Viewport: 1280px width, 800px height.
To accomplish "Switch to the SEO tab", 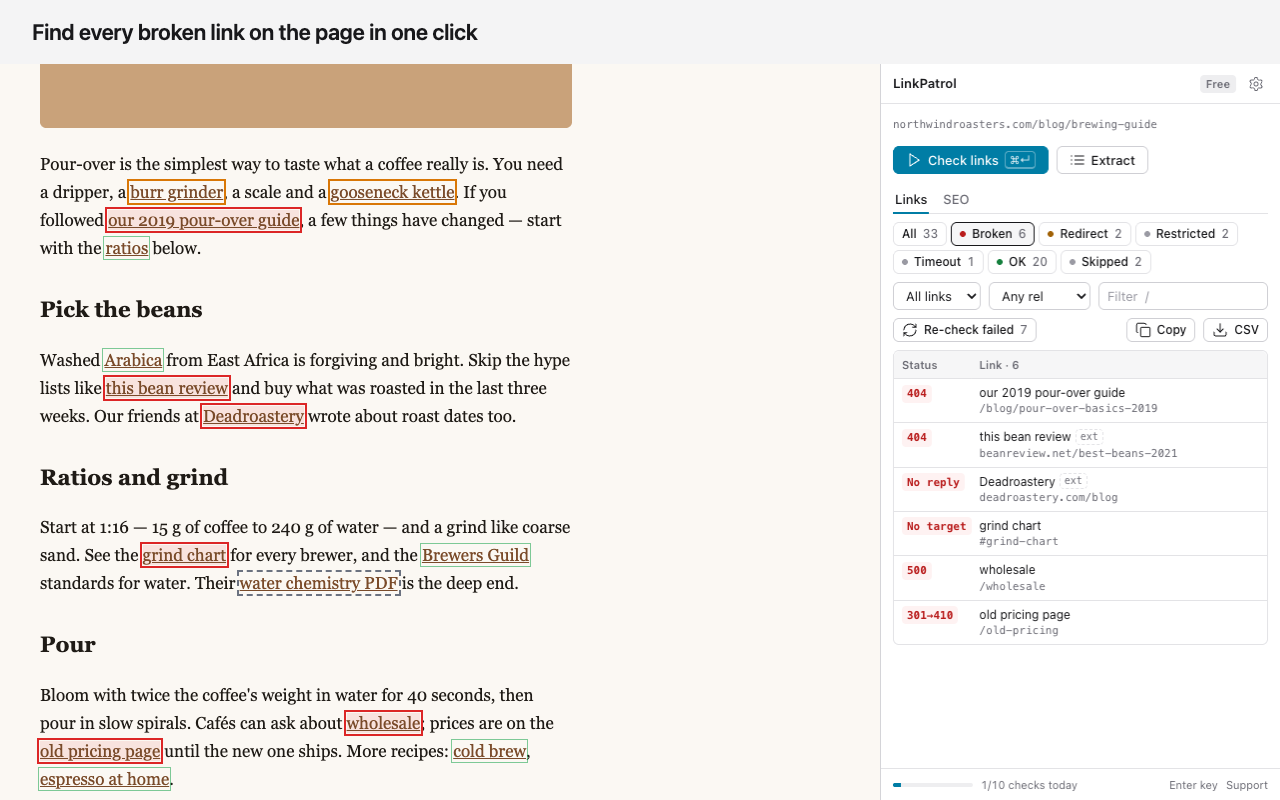I will point(956,200).
